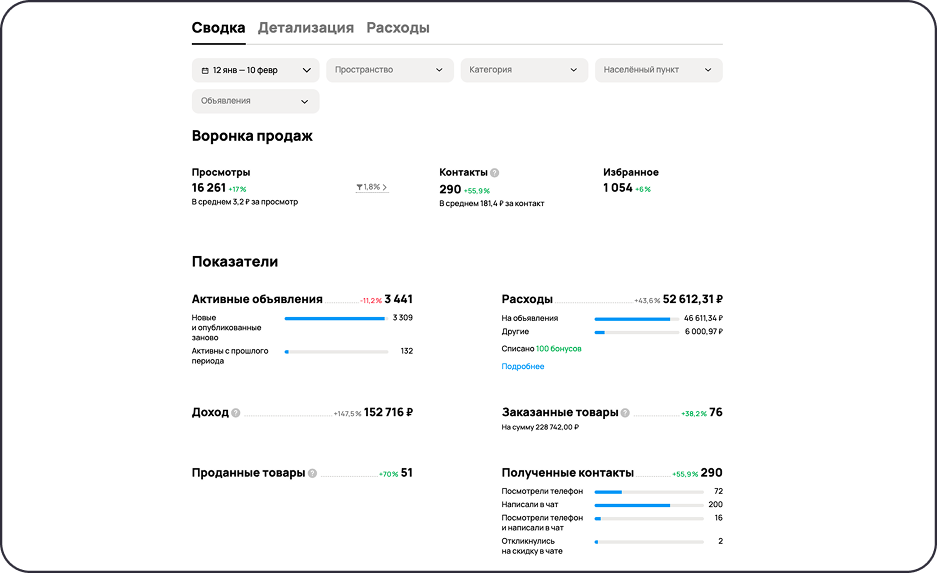937x573 pixels.
Task: Expand the Населённый пункт dropdown
Action: tap(659, 70)
